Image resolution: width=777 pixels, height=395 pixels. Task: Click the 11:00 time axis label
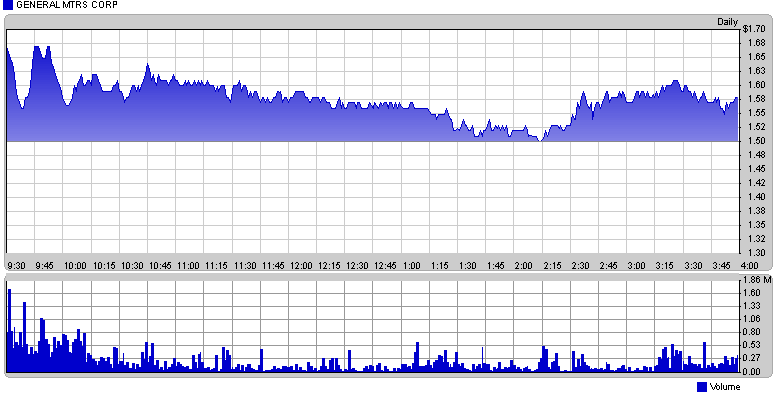coord(188,266)
